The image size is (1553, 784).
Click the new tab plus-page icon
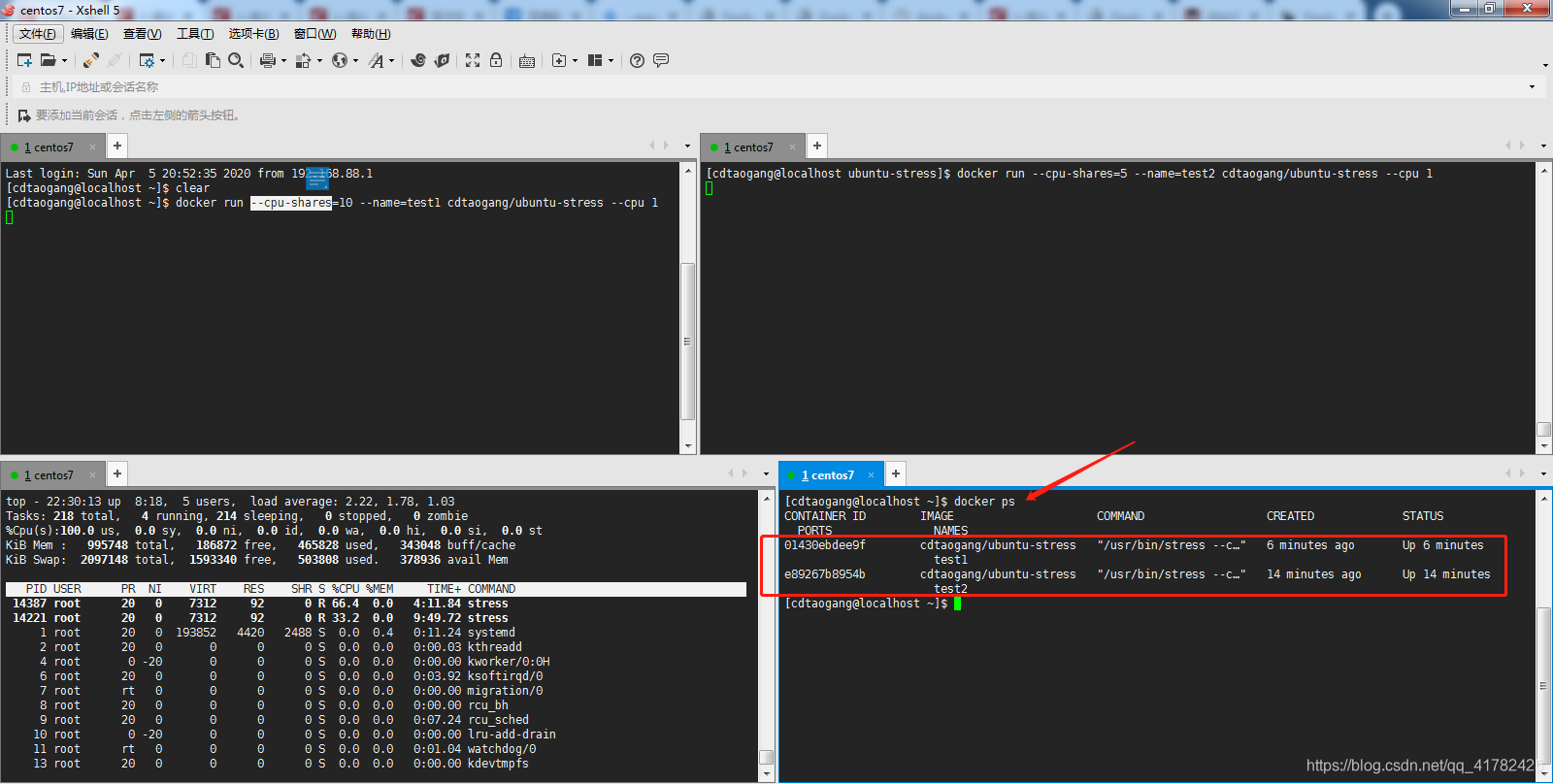(x=559, y=60)
